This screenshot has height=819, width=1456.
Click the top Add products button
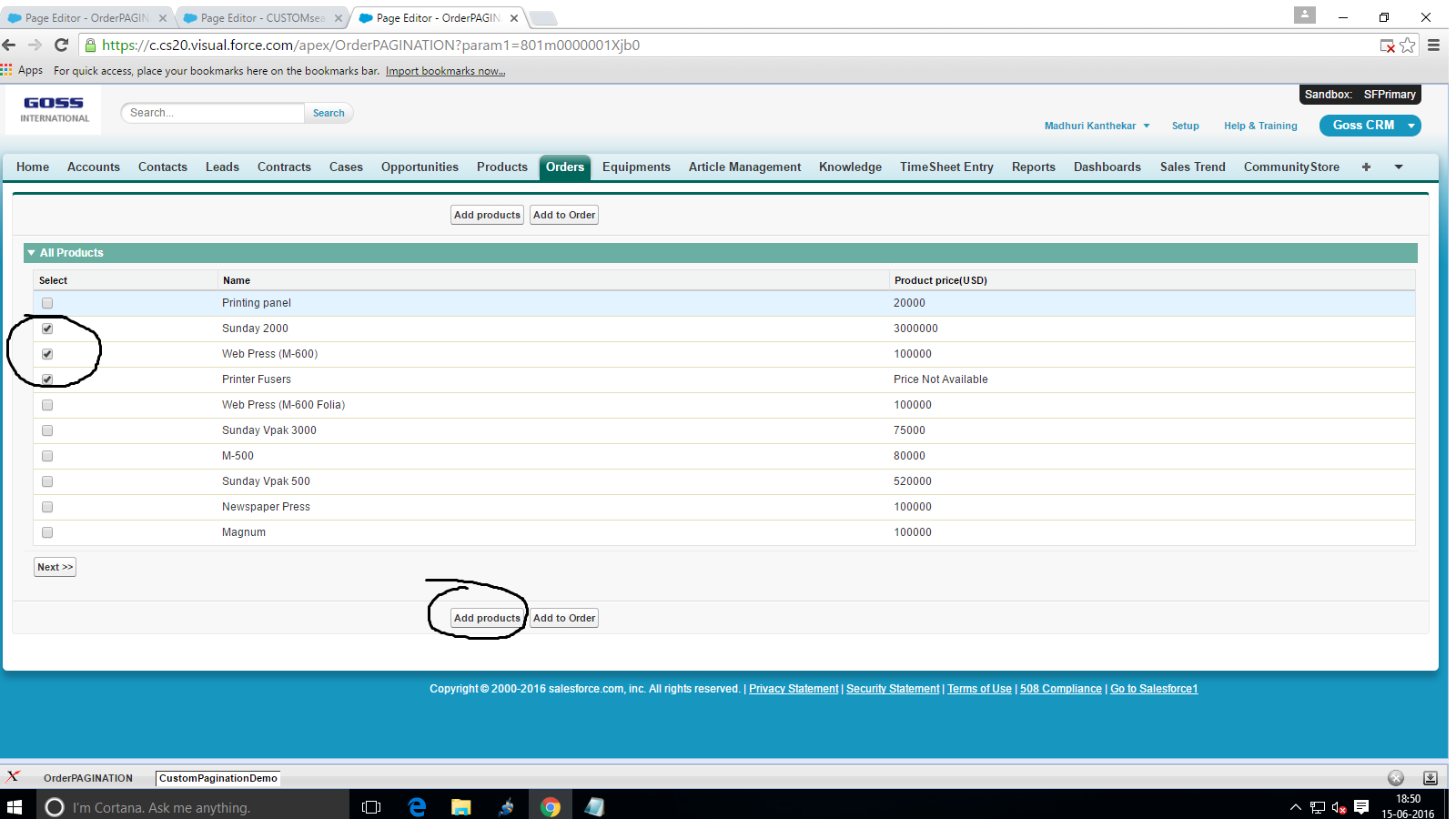(x=487, y=215)
